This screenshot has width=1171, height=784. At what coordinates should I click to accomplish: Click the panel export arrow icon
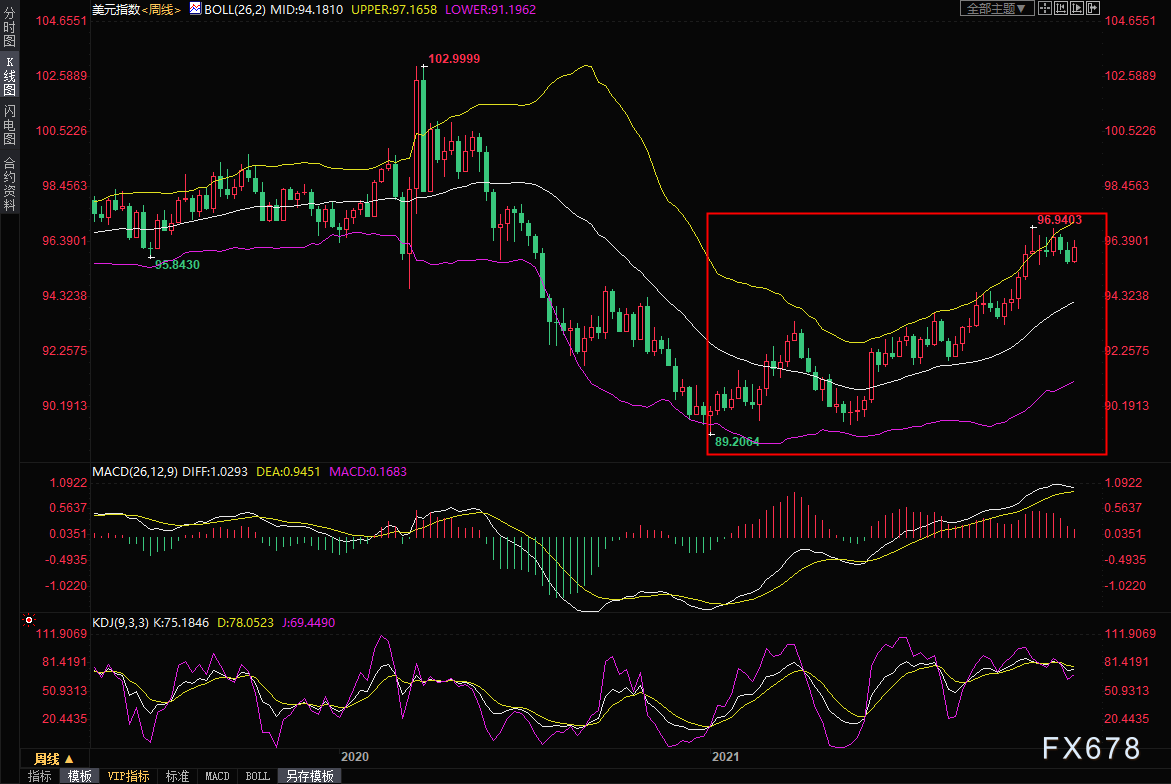[1093, 8]
